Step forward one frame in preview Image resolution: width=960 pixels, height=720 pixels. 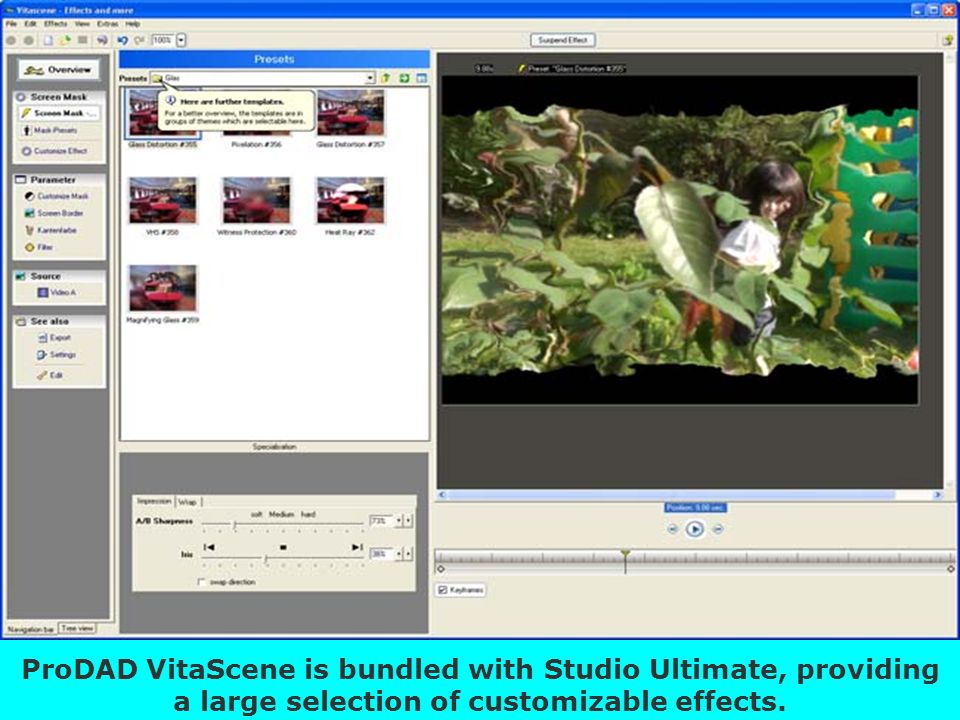click(718, 529)
